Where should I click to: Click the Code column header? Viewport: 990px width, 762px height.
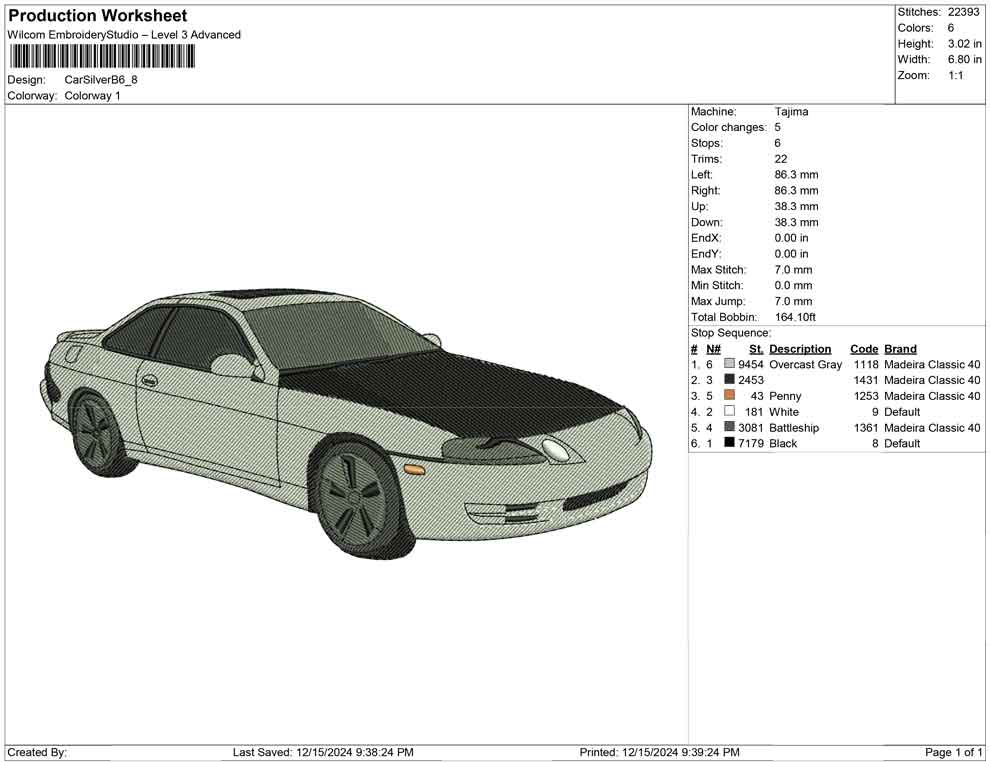(864, 349)
